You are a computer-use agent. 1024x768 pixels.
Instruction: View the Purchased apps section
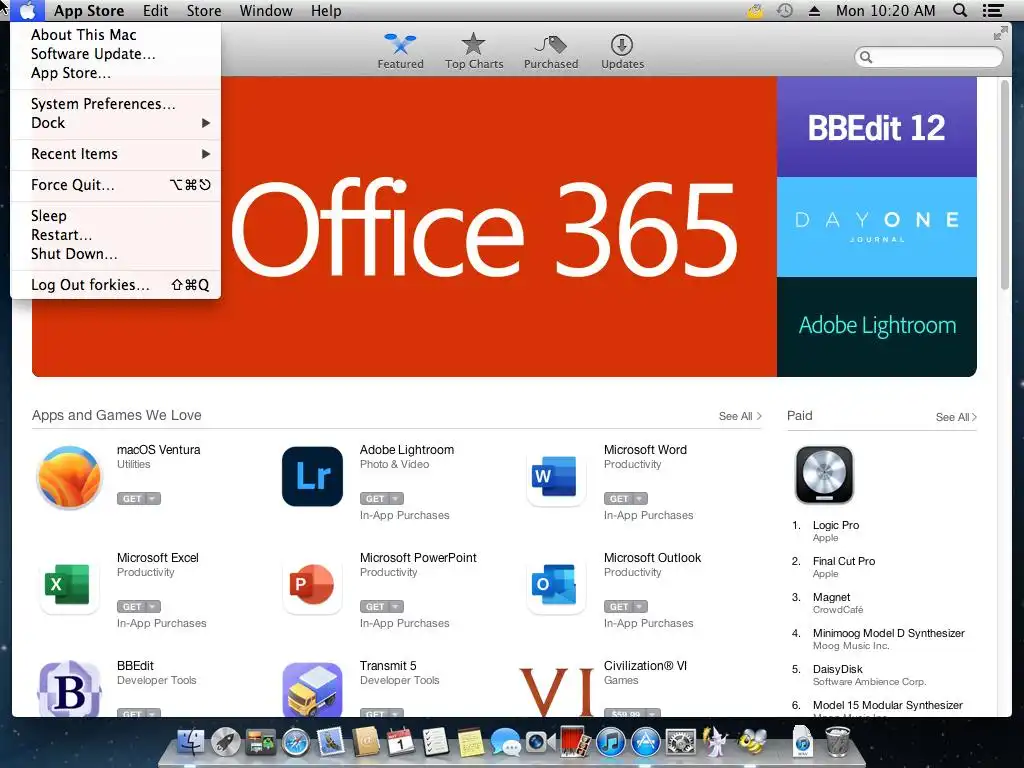coord(551,51)
